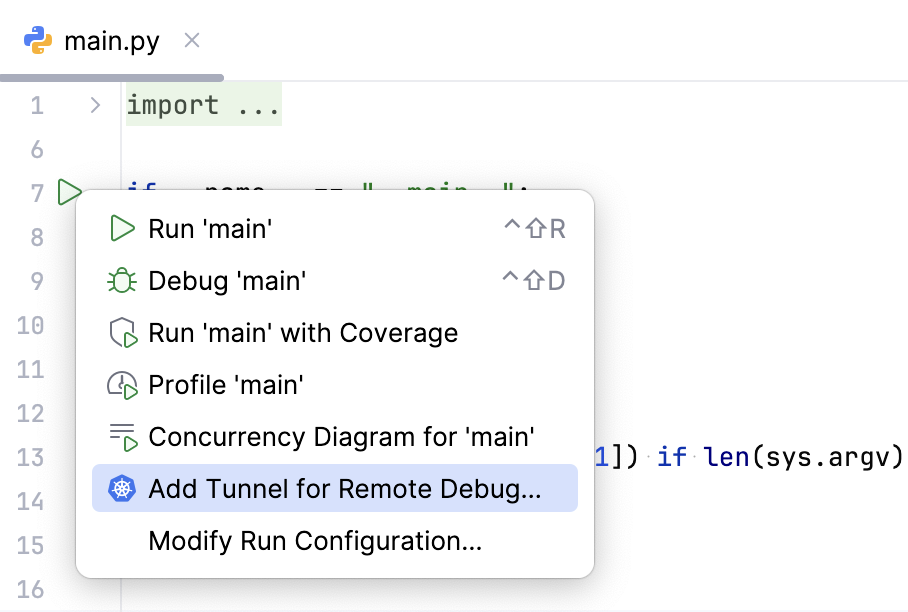Click the shield icon for Run with Coverage

pos(122,333)
